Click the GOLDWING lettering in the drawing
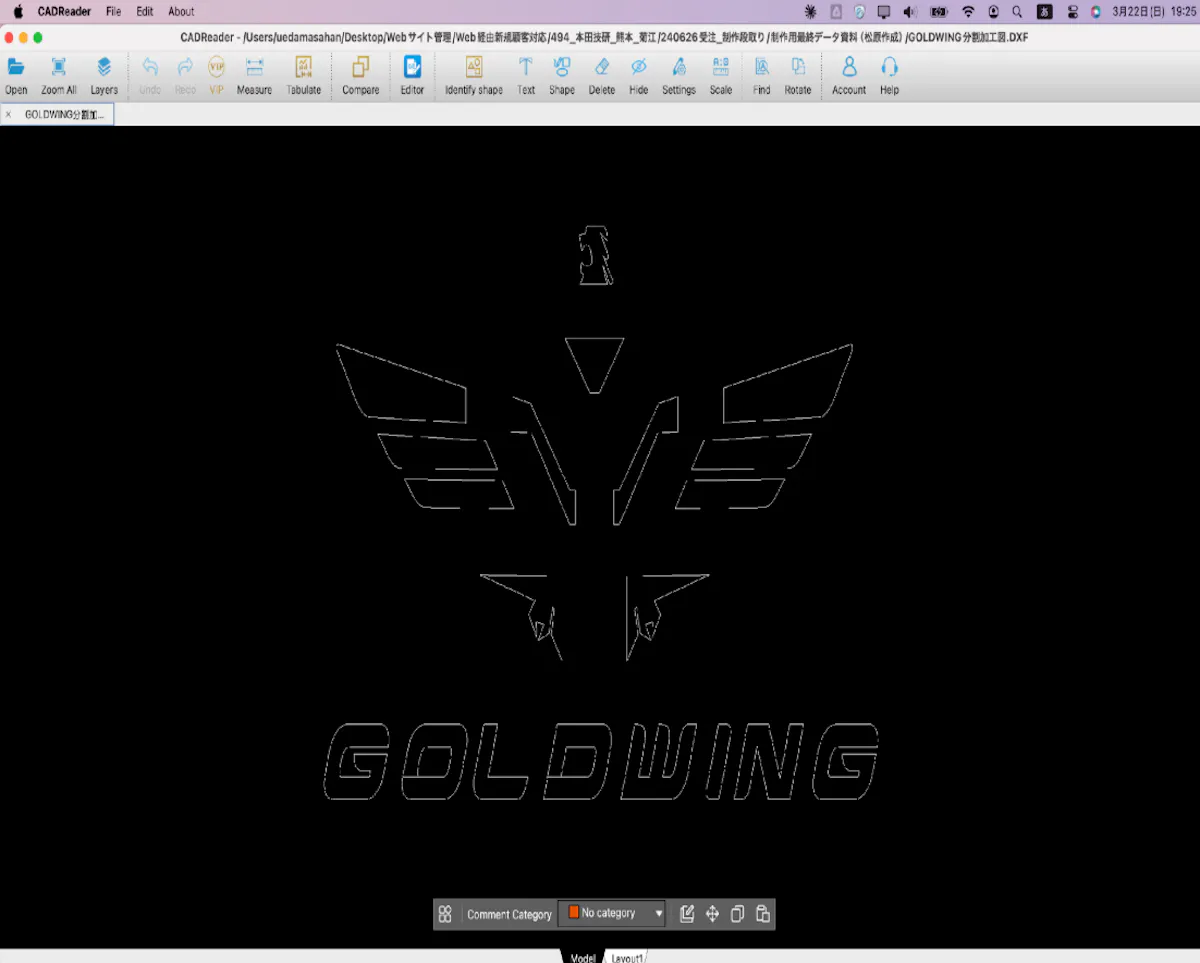Viewport: 1200px width, 963px height. click(x=601, y=761)
